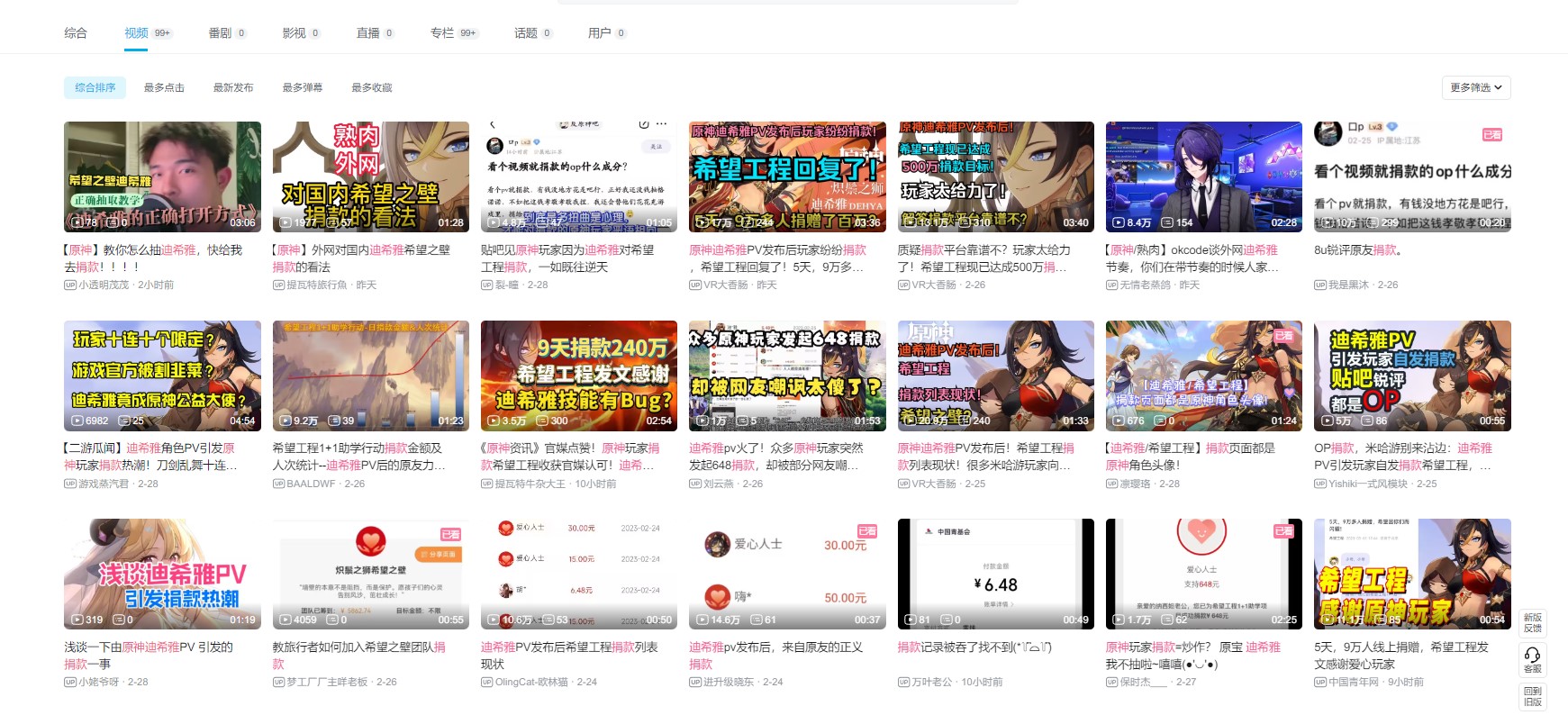Screen dimensions: 1568x715
Task: Click UP icon beside 保时杰
Action: point(1111,683)
